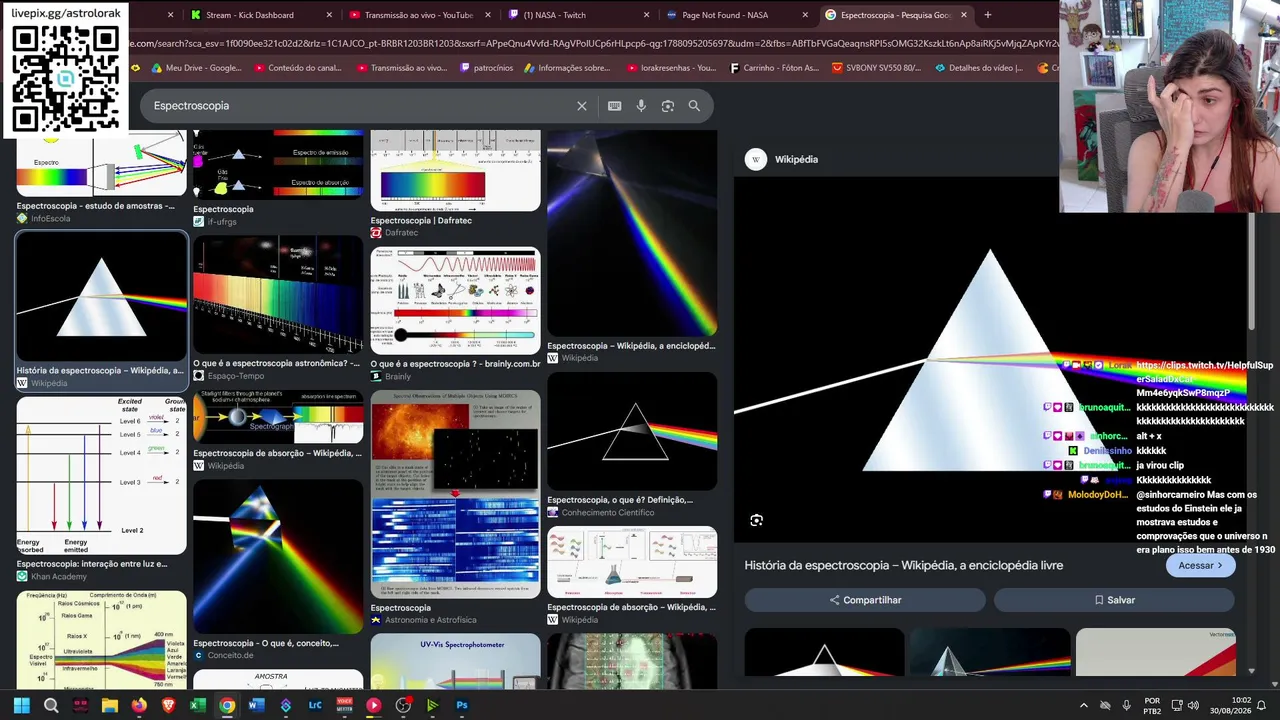Click the network tray icon

click(1177, 705)
